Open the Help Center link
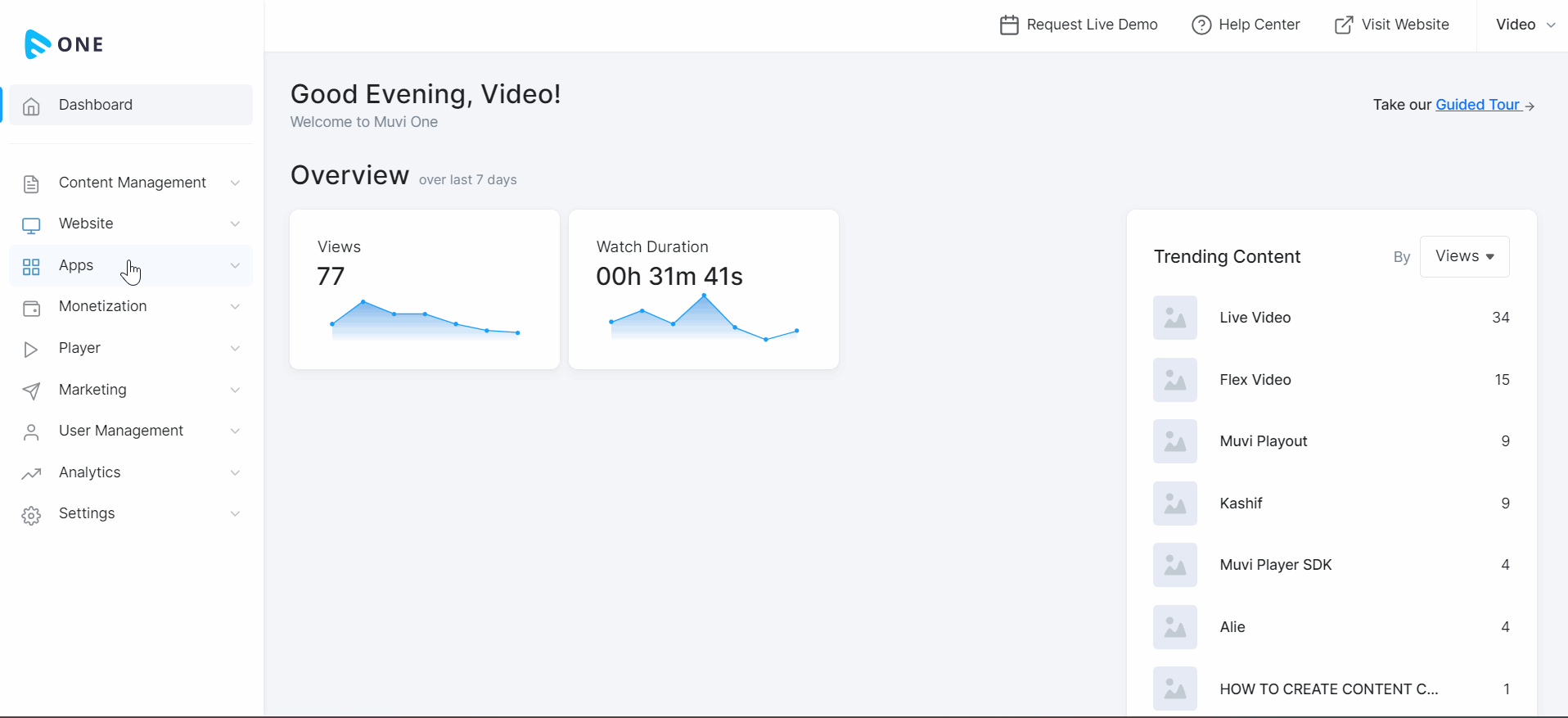Image resolution: width=1568 pixels, height=718 pixels. point(1246,25)
